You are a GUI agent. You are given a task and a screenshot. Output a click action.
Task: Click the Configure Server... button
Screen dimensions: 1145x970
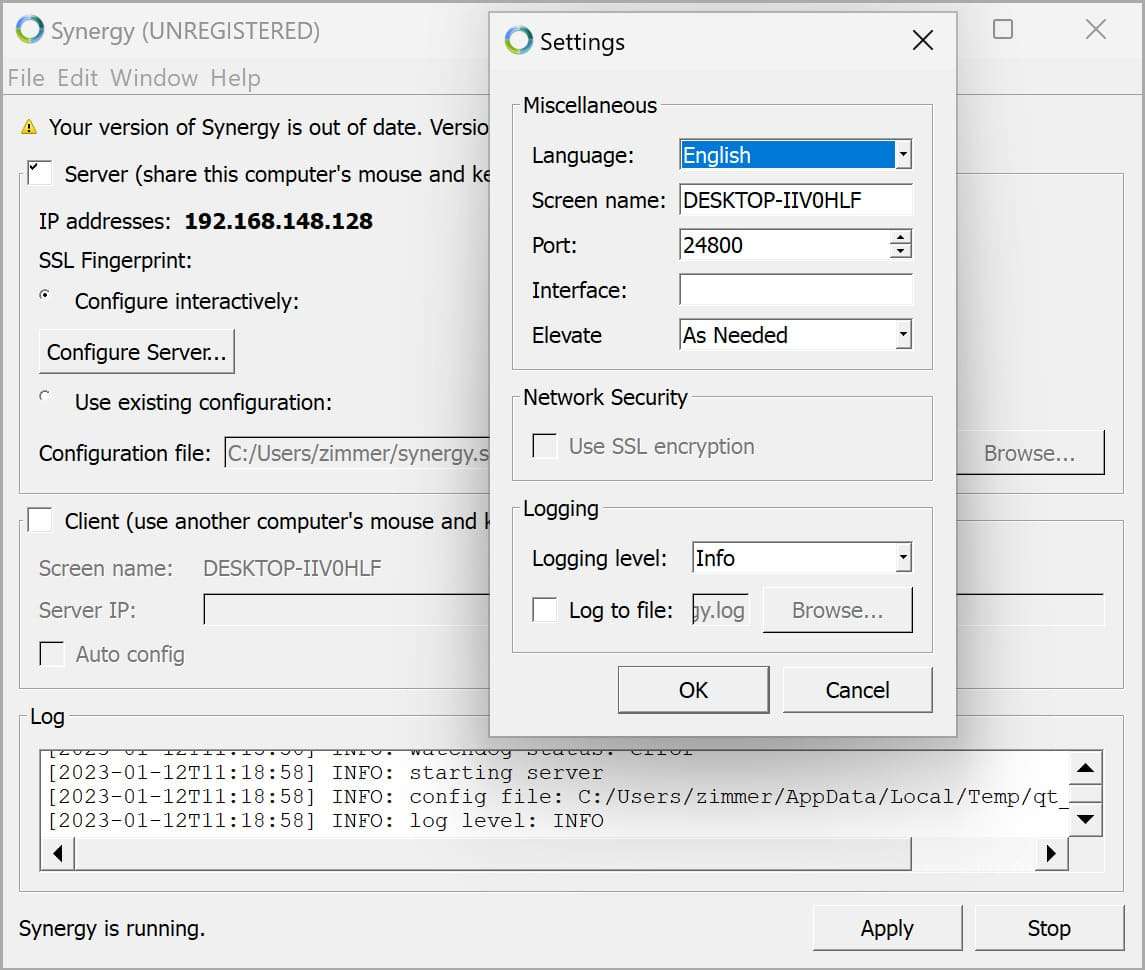click(137, 351)
